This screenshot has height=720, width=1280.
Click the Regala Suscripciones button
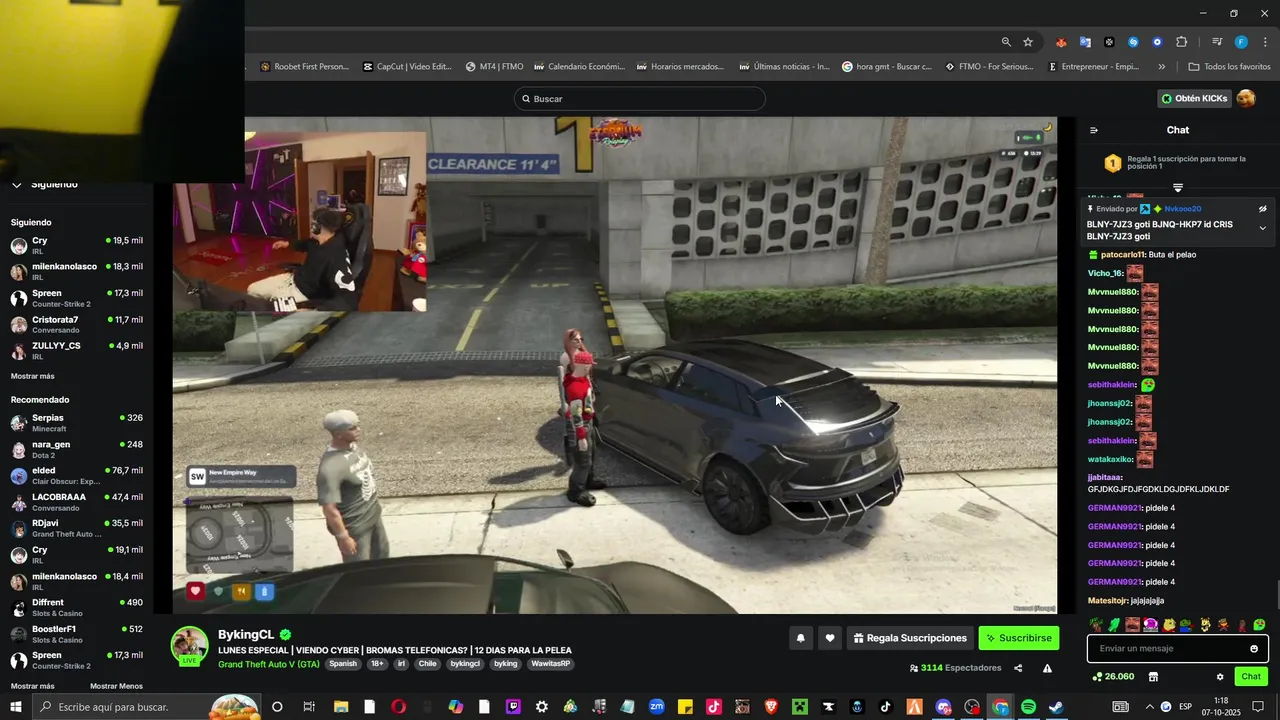[x=909, y=638]
